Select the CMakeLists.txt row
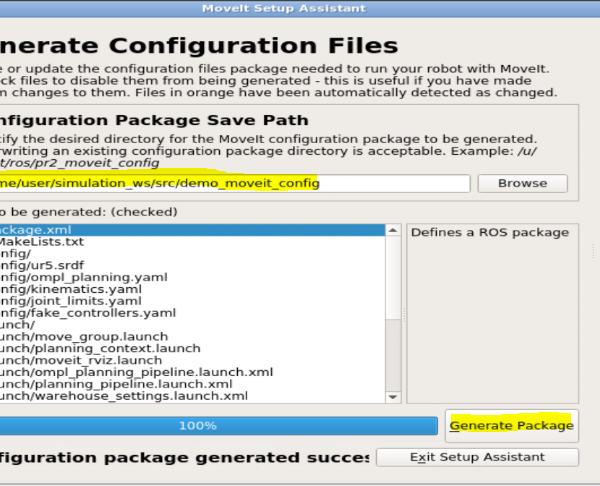Screen dimensions: 600x486 click(x=192, y=242)
